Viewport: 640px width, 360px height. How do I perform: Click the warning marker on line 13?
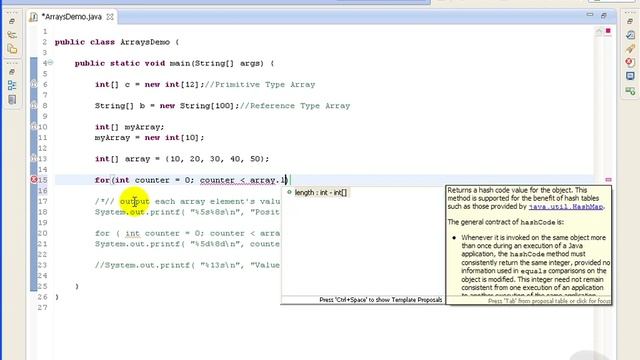pyautogui.click(x=34, y=158)
